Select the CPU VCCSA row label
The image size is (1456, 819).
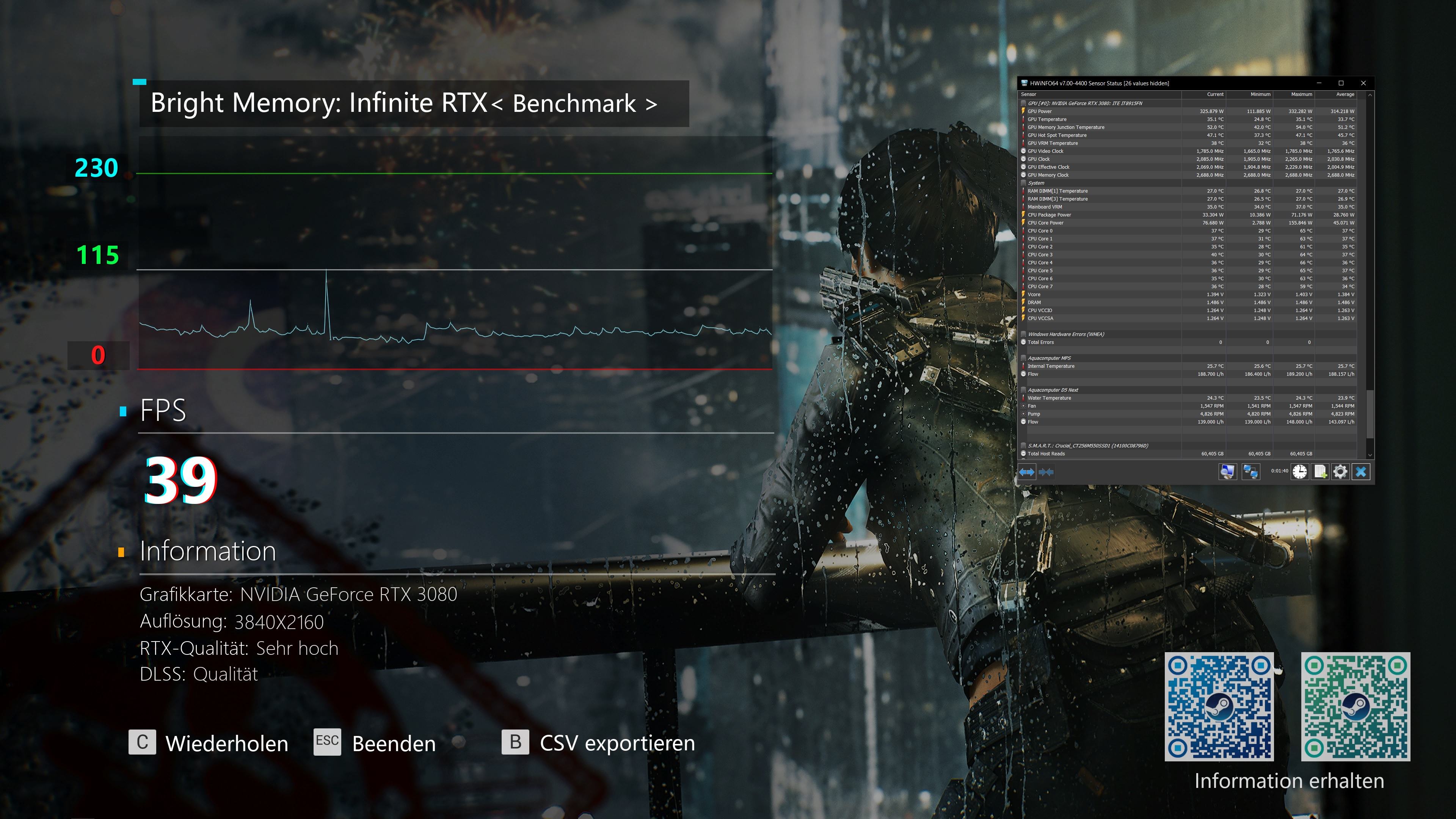[1040, 318]
